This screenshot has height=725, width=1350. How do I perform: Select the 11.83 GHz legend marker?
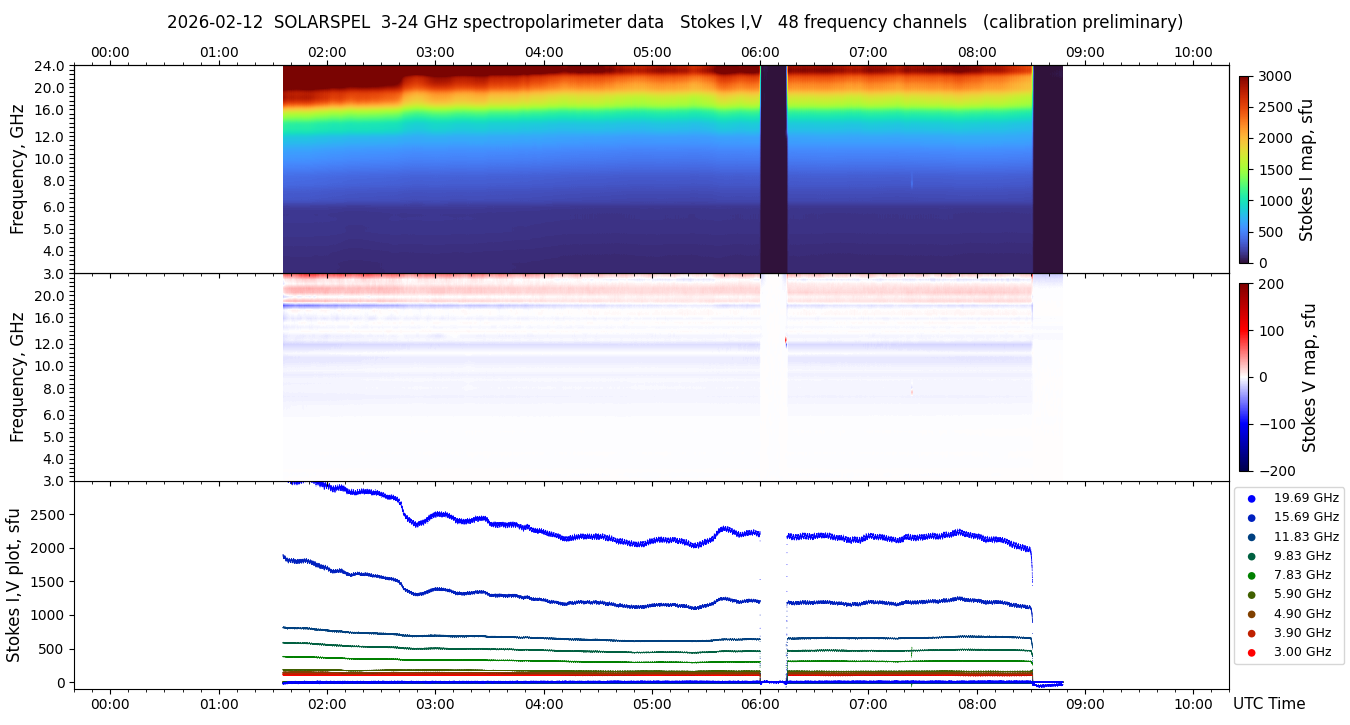tap(1251, 537)
